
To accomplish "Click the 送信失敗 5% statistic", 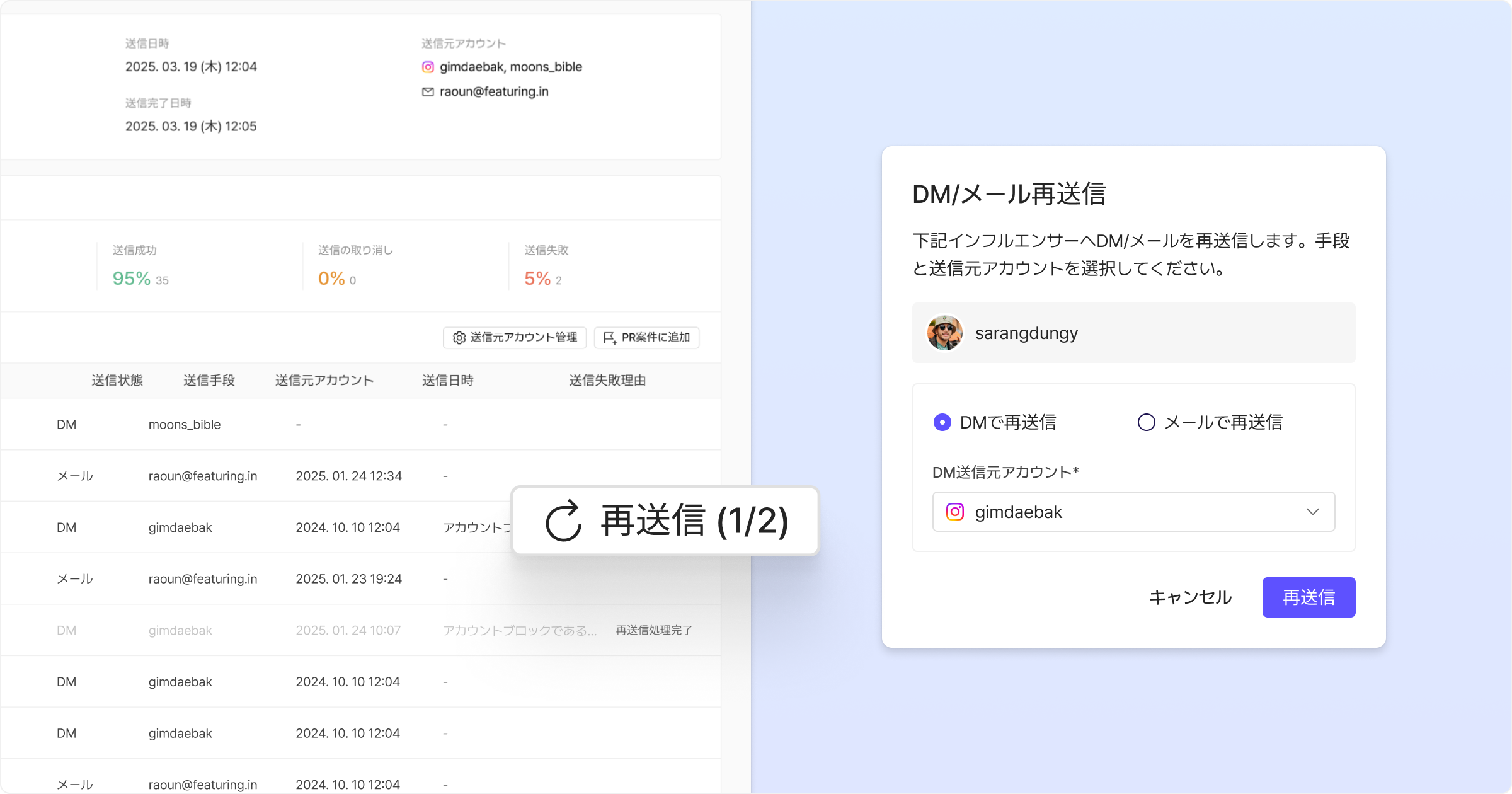I will pos(537,279).
